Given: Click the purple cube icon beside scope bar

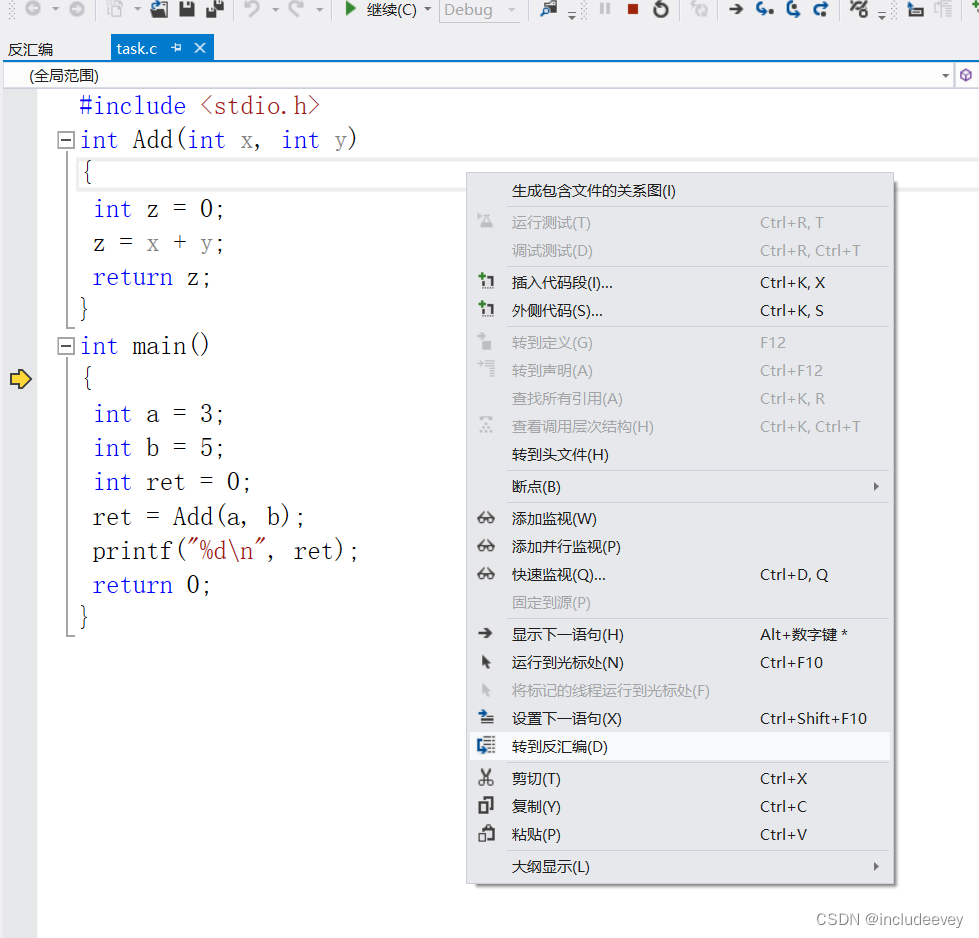Looking at the screenshot, I should click(966, 76).
